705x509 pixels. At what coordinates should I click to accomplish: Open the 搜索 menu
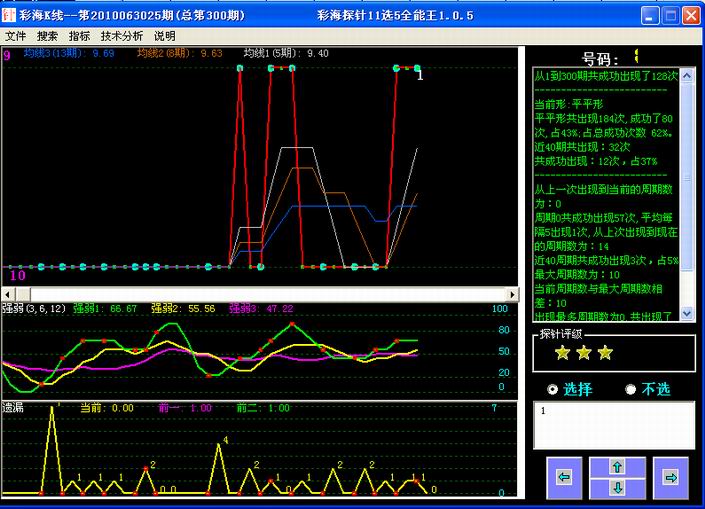pyautogui.click(x=48, y=36)
